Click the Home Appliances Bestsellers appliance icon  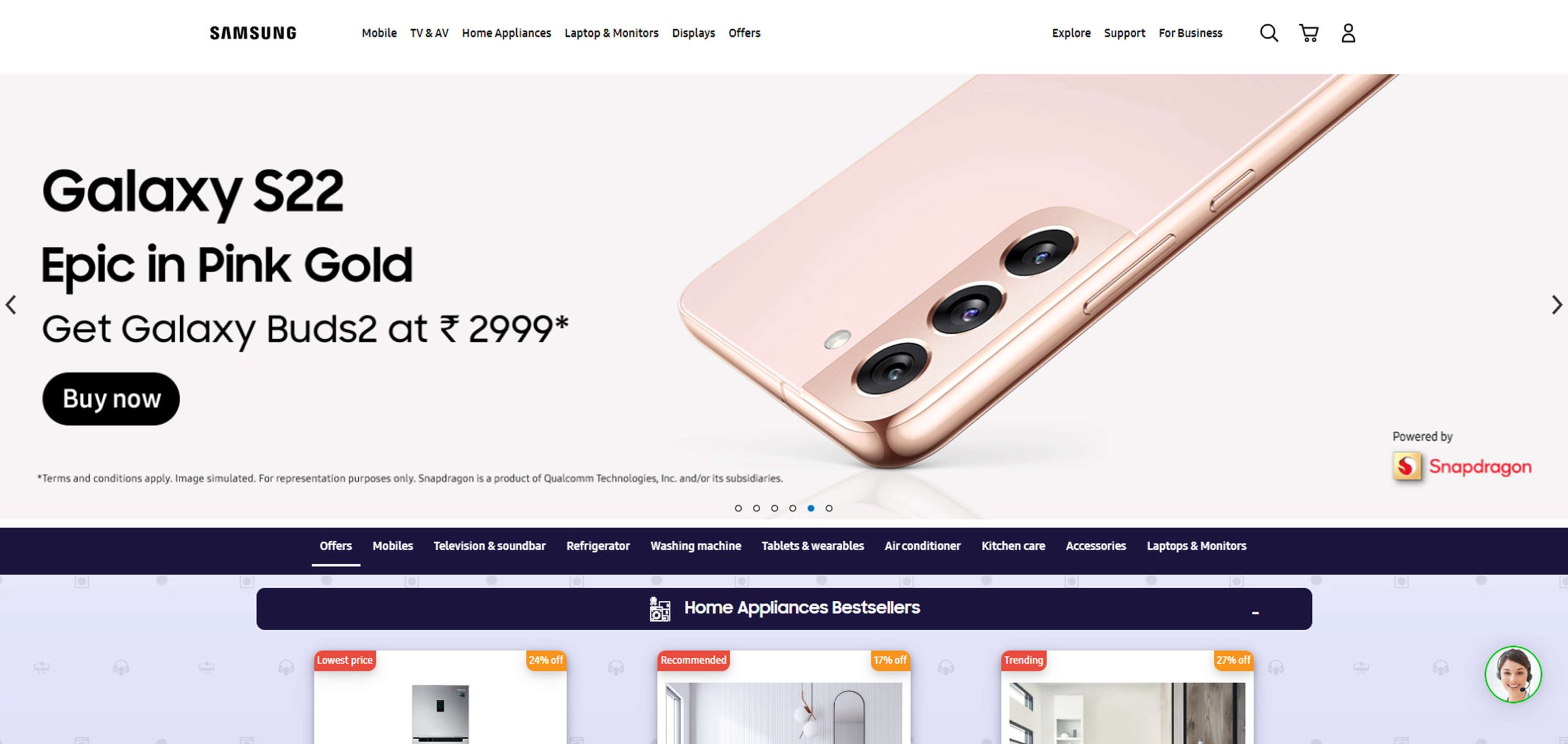pyautogui.click(x=660, y=609)
